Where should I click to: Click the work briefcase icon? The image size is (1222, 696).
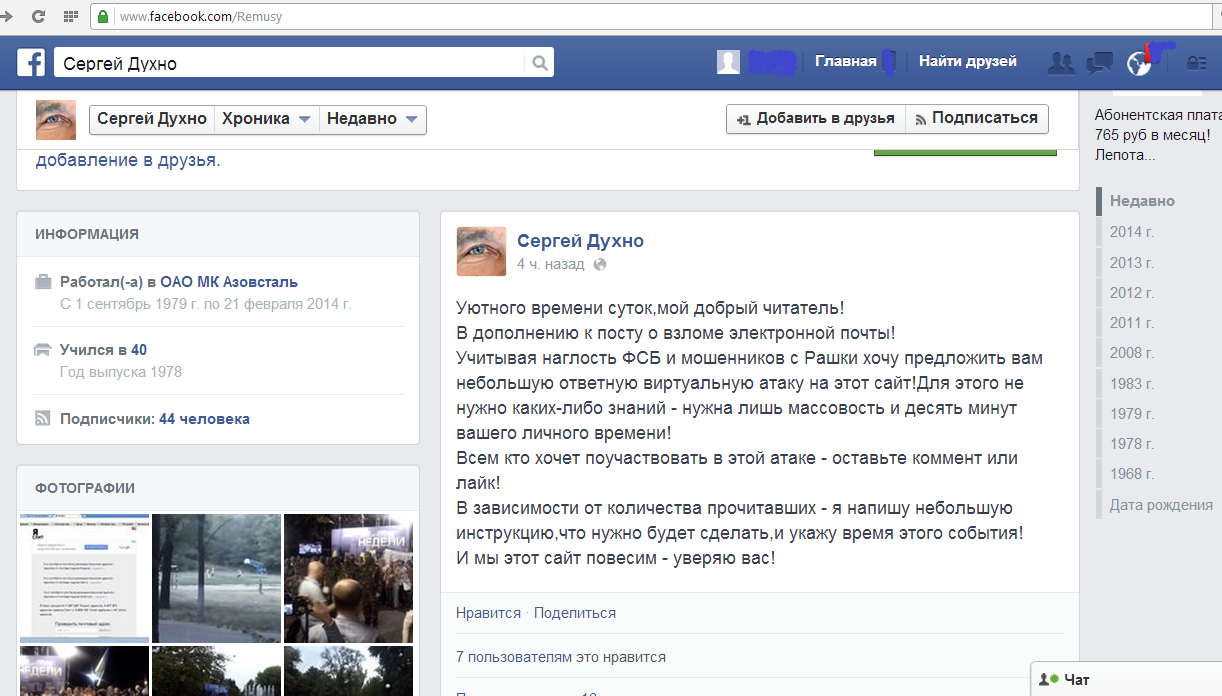pos(43,282)
